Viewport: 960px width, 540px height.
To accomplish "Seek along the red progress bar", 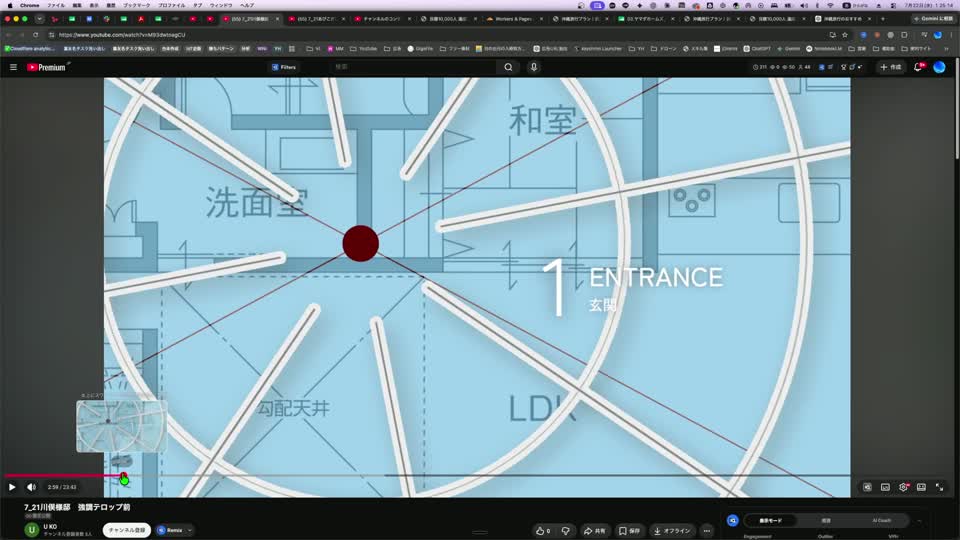I will 64,476.
